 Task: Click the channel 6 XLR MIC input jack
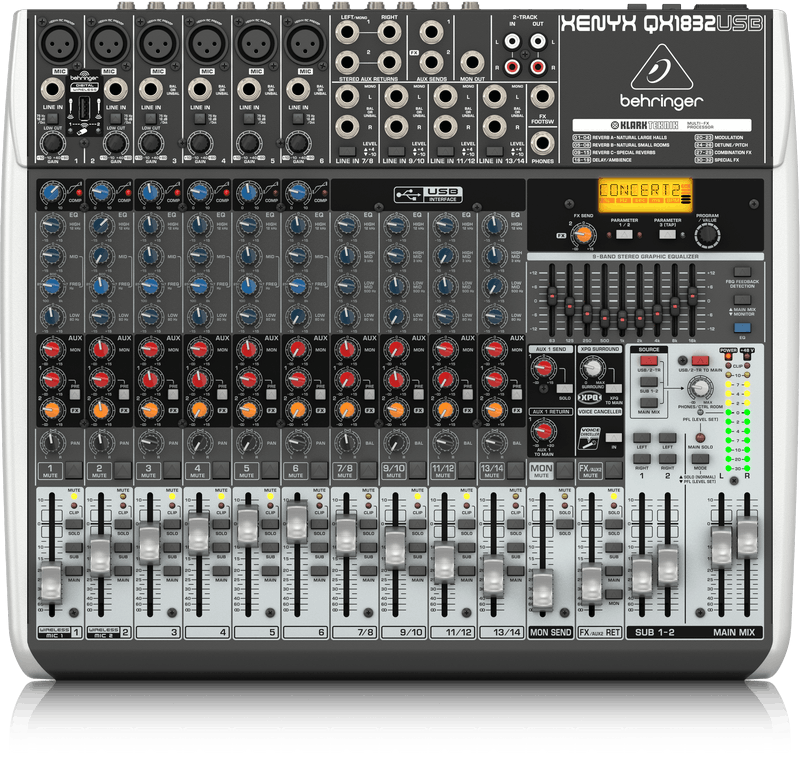coord(305,43)
